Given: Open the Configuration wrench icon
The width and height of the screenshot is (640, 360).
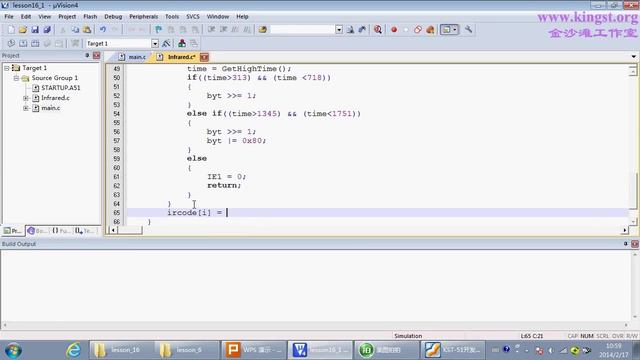Looking at the screenshot, I should pyautogui.click(x=469, y=30).
